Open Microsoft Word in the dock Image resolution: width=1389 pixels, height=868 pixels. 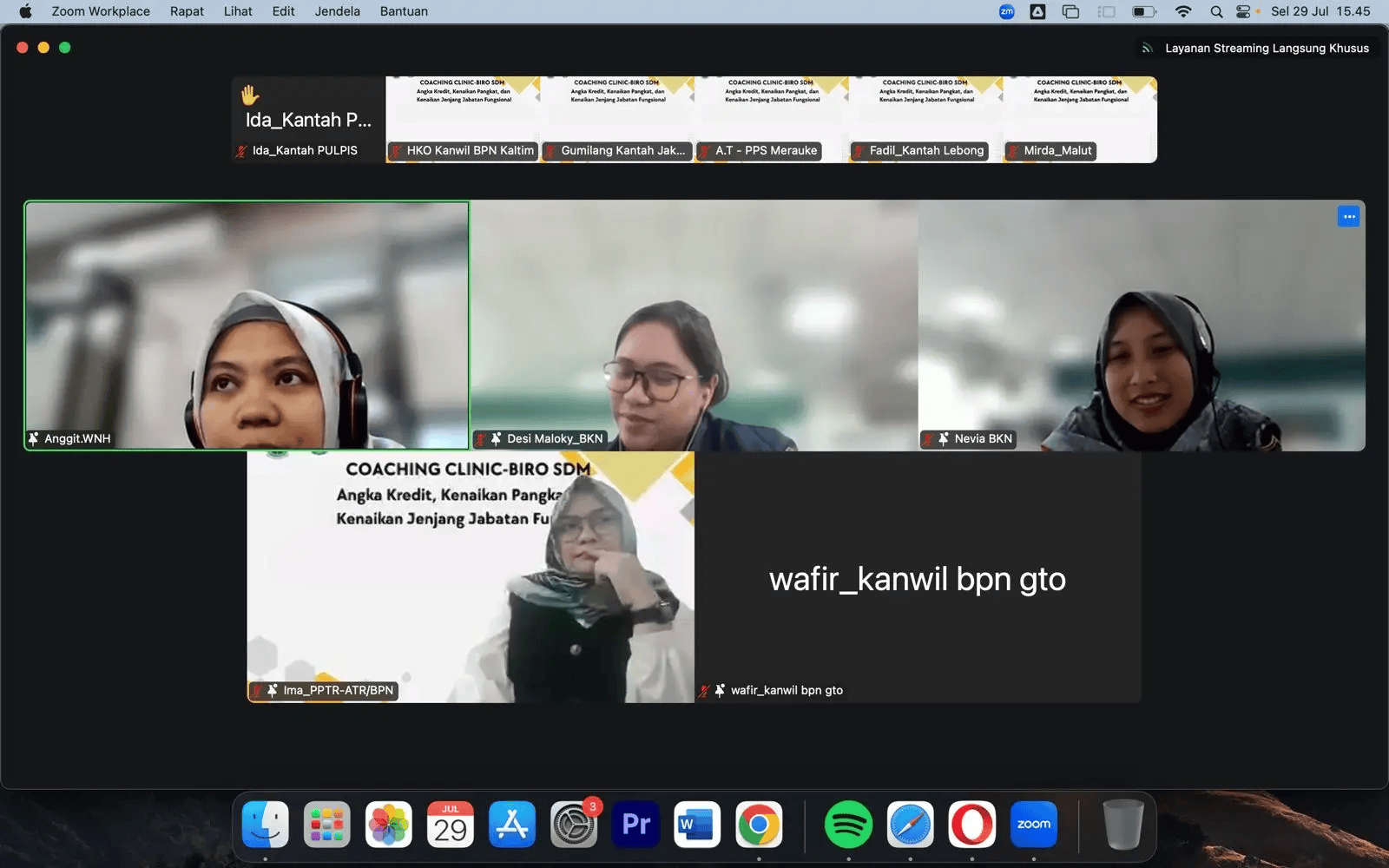[697, 825]
